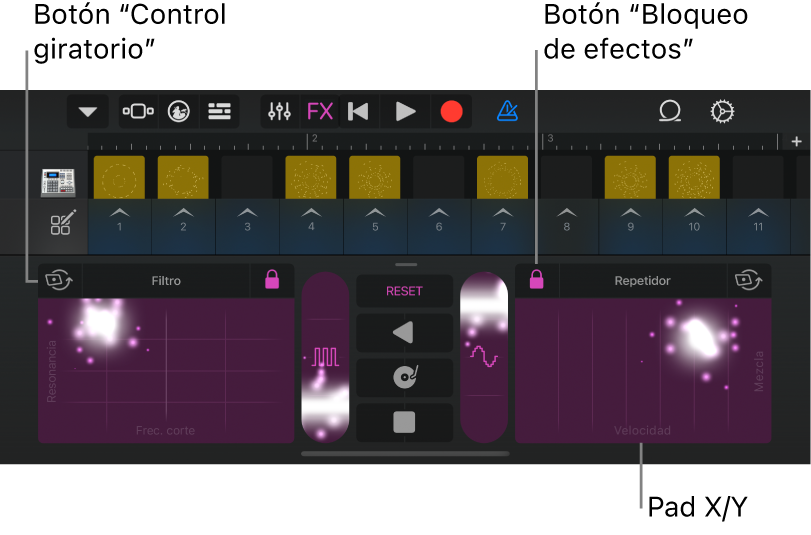Toggle the loop cell above column 4
The image size is (811, 535).
coord(311,177)
